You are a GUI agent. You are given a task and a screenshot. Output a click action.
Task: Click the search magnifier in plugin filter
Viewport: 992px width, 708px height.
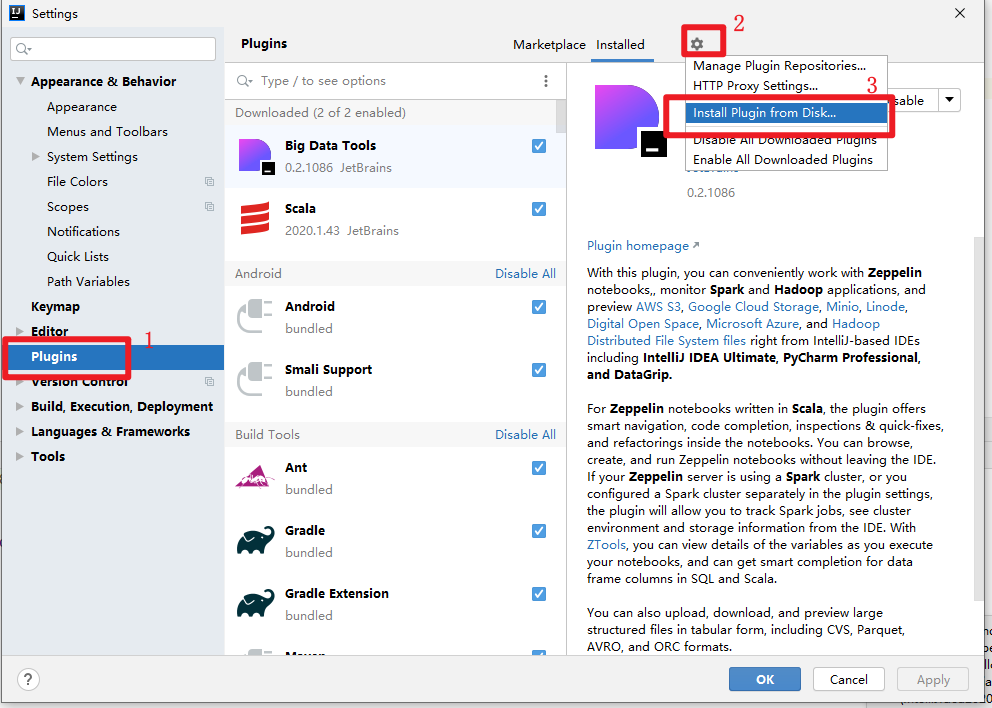(x=244, y=81)
